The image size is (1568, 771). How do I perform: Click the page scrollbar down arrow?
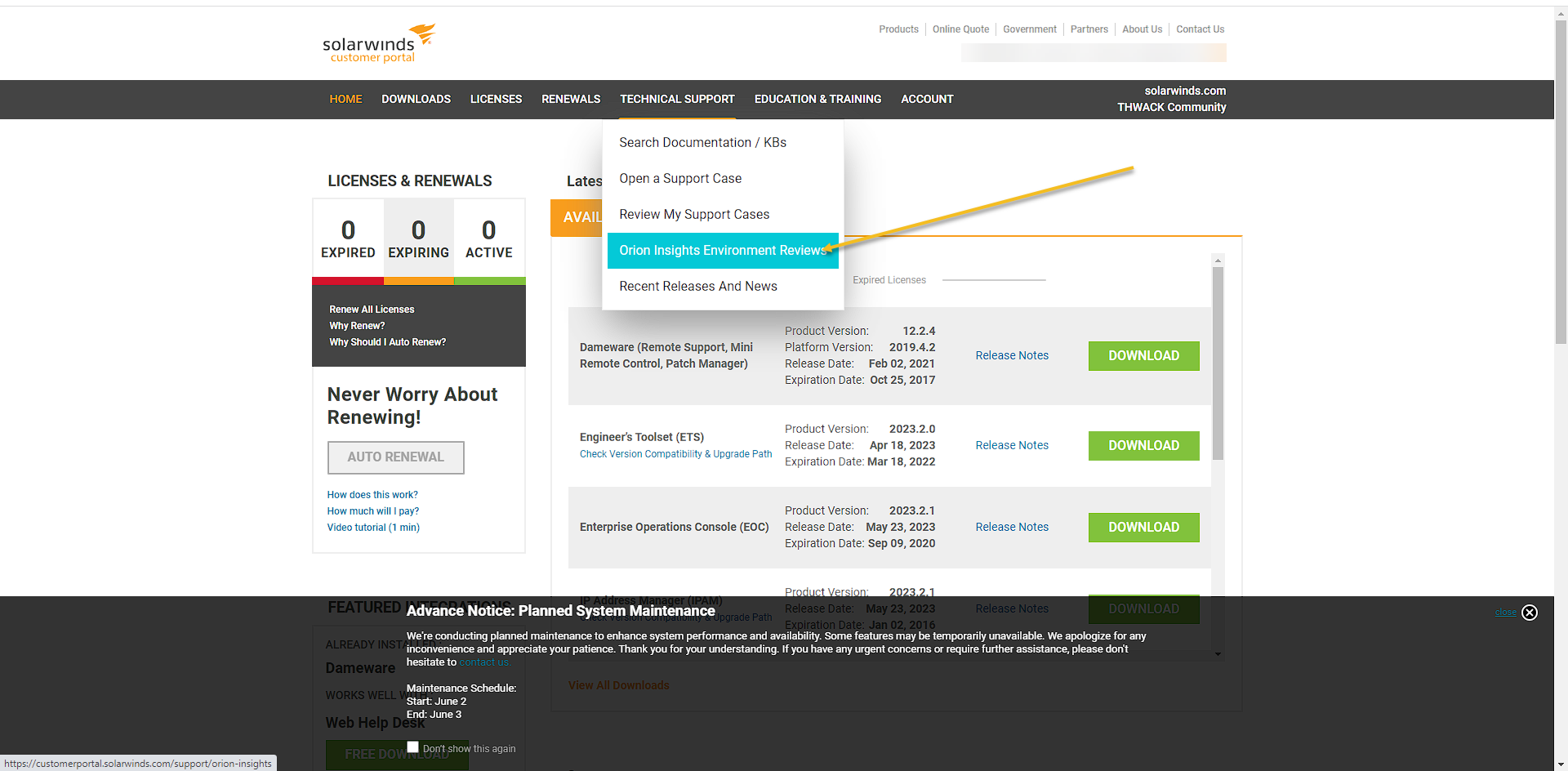[x=1561, y=764]
